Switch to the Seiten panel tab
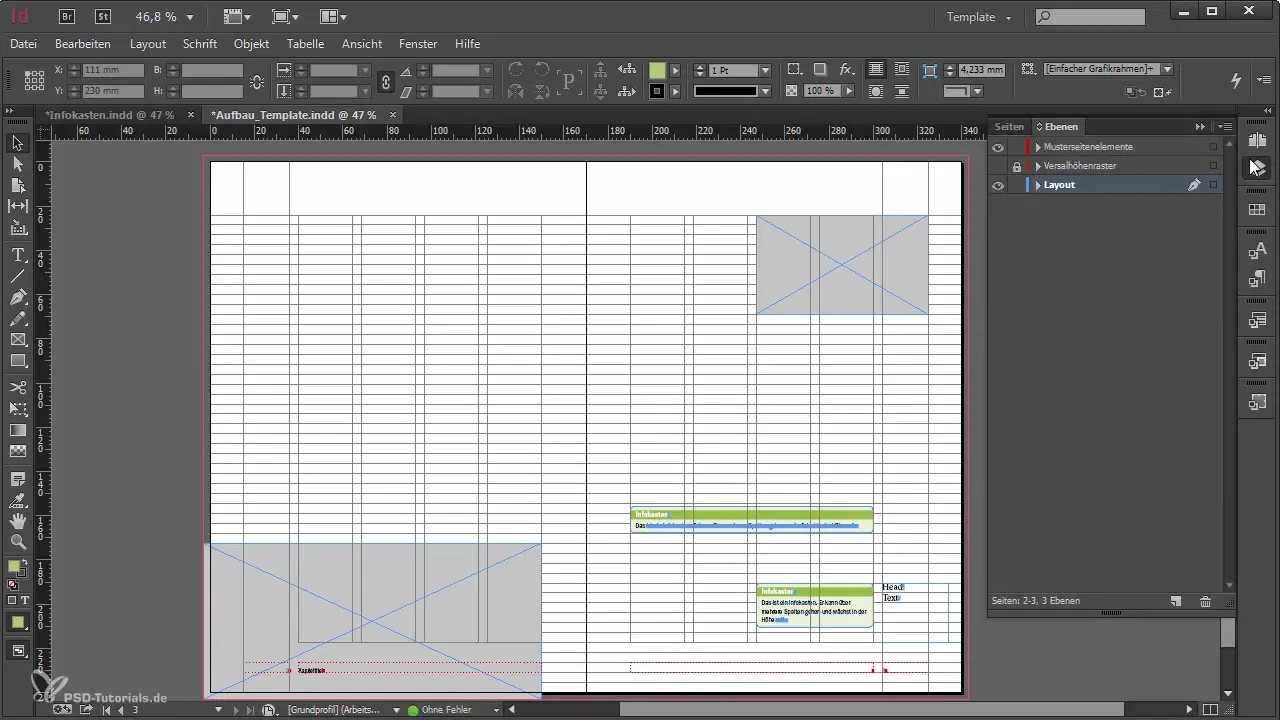 (1009, 127)
